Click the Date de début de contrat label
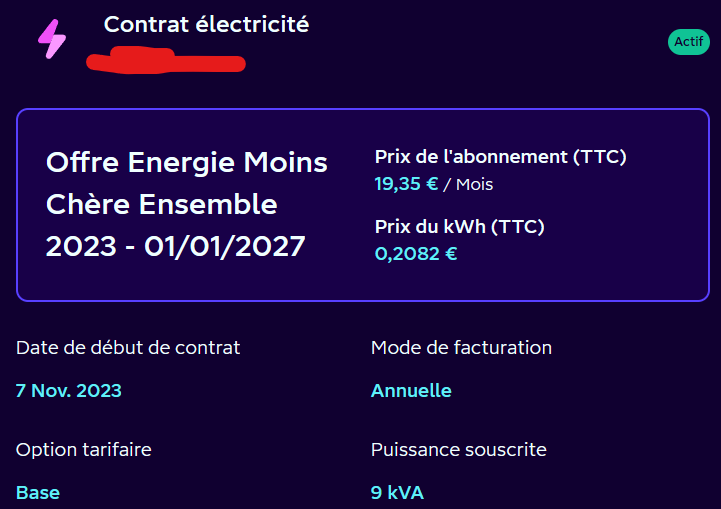721x509 pixels. point(128,348)
